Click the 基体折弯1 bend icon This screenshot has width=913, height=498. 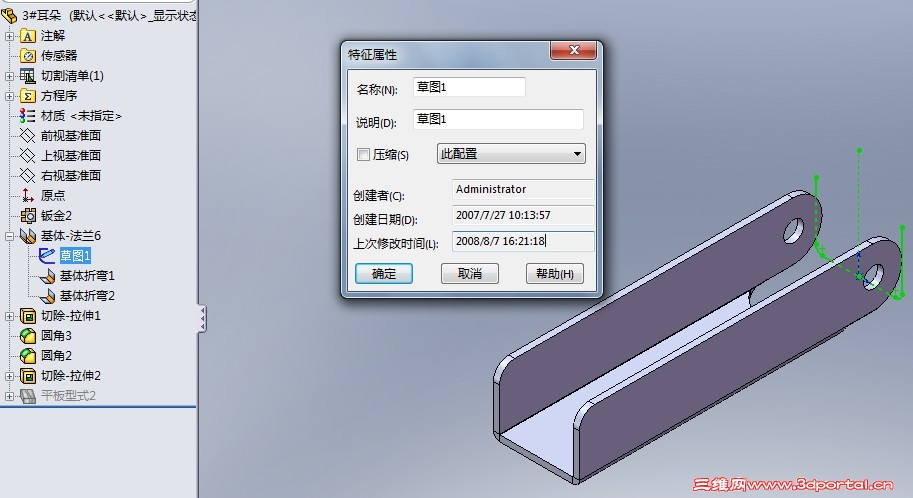(x=47, y=276)
